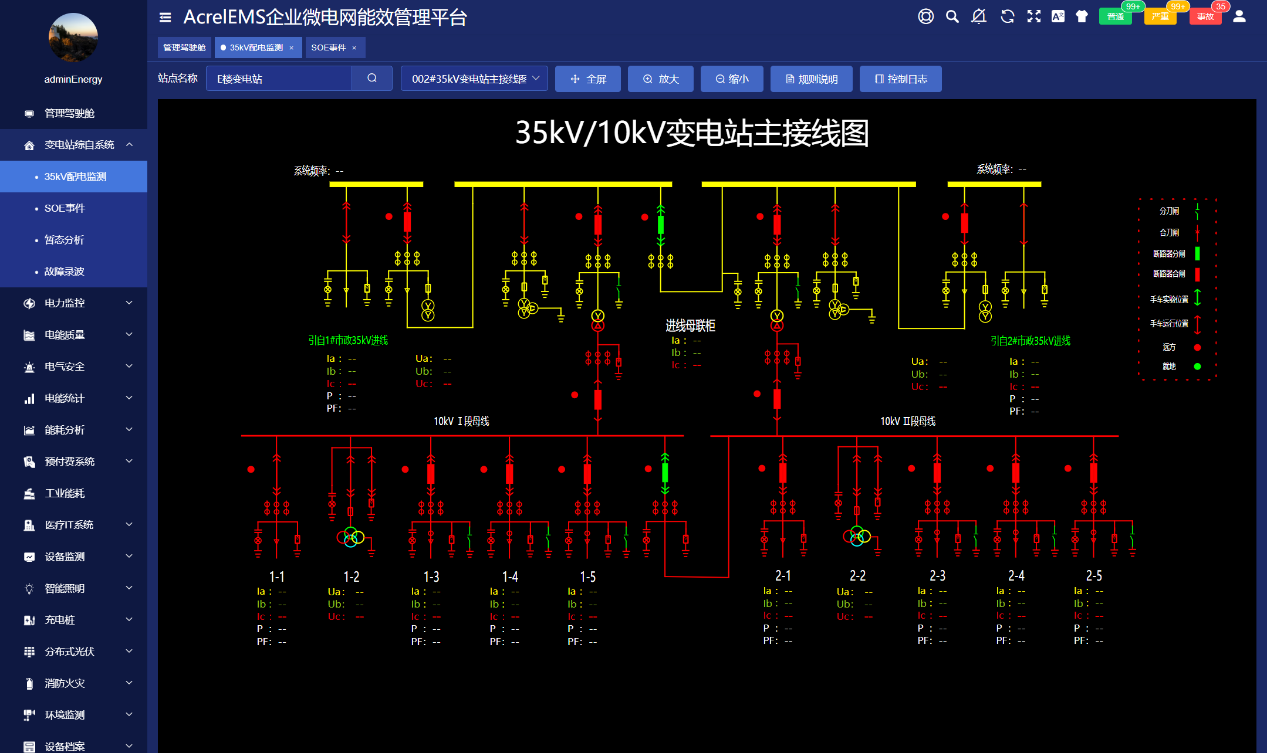This screenshot has height=753, width=1267.
Task: Click the red 事故 alarm badge
Action: pyautogui.click(x=1205, y=17)
